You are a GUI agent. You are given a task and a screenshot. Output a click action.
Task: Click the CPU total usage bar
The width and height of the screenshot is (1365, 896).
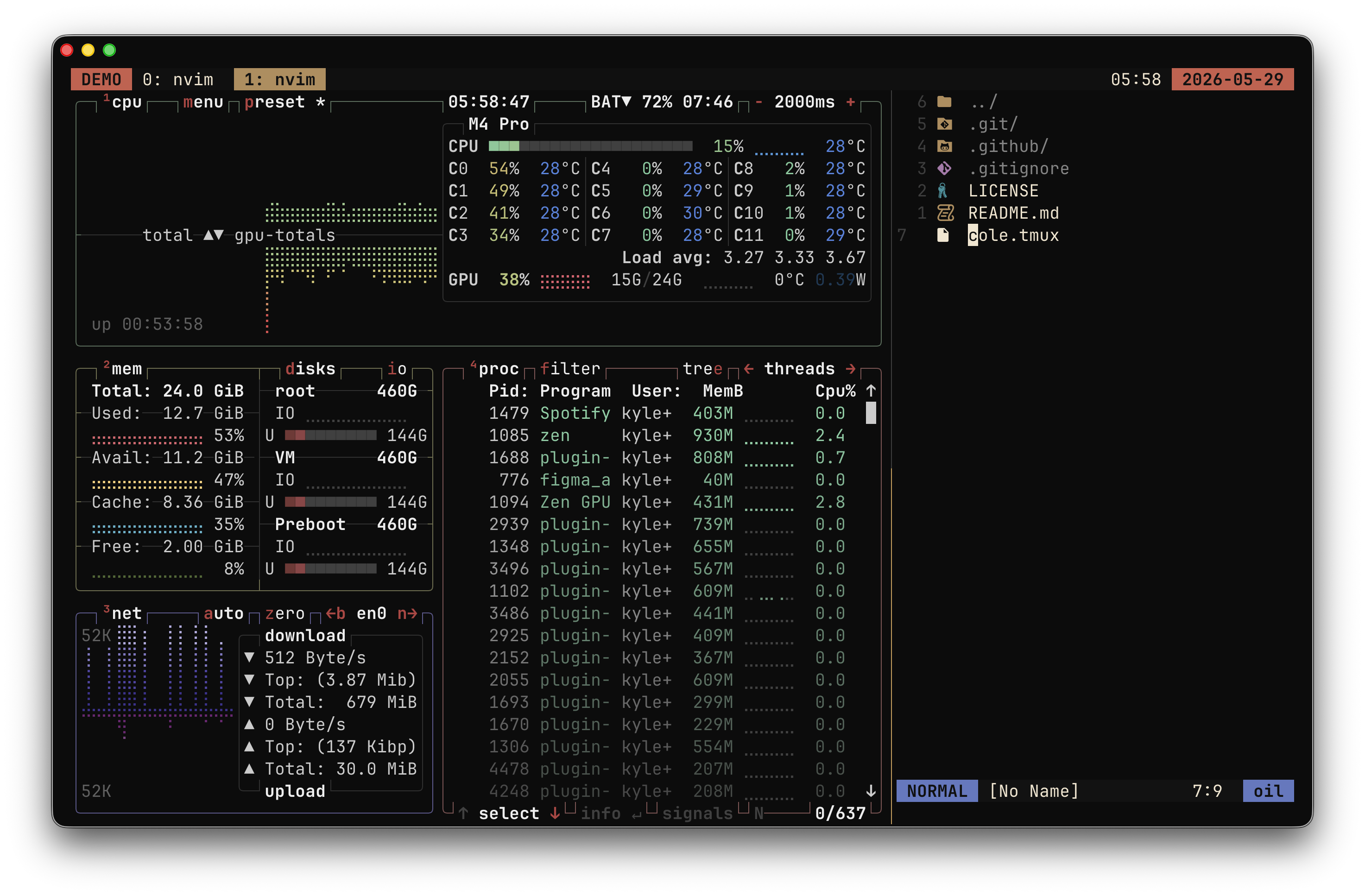tap(591, 146)
